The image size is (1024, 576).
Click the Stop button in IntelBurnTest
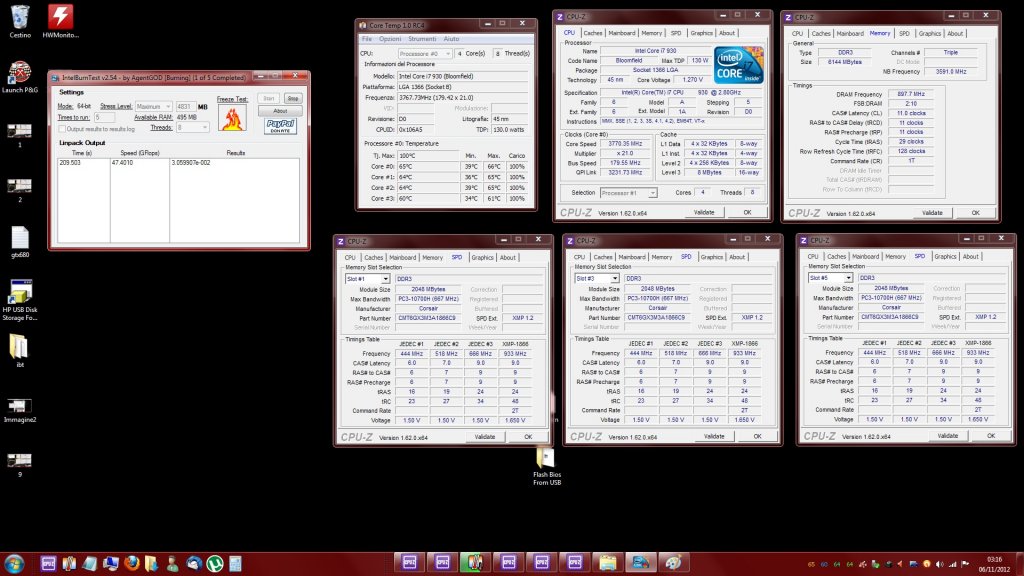coord(293,99)
